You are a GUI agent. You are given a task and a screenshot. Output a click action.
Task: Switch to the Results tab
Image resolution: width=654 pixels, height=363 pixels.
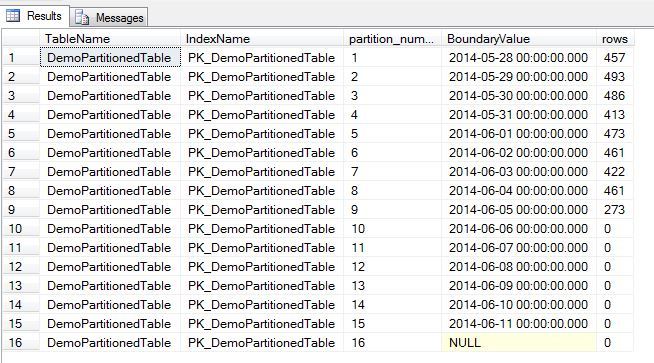pyautogui.click(x=35, y=16)
